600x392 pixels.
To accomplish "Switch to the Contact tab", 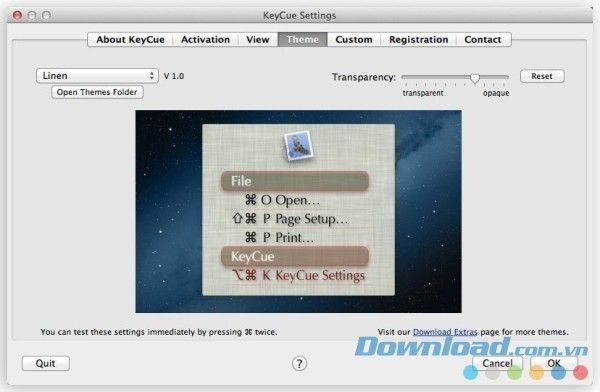I will pyautogui.click(x=483, y=39).
